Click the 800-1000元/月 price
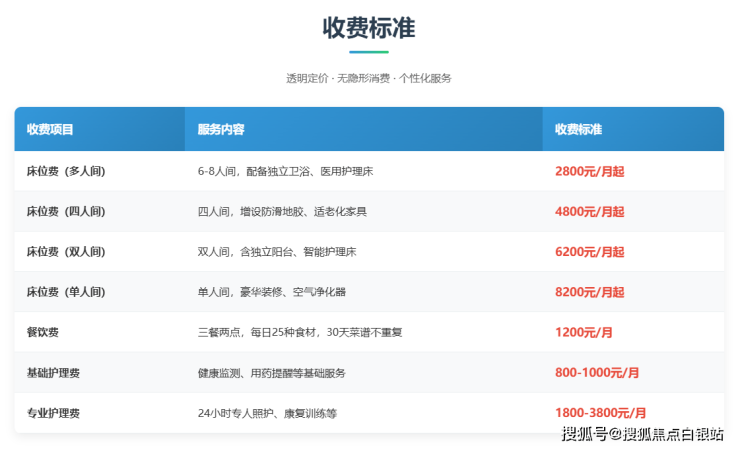The image size is (740, 450). 596,372
